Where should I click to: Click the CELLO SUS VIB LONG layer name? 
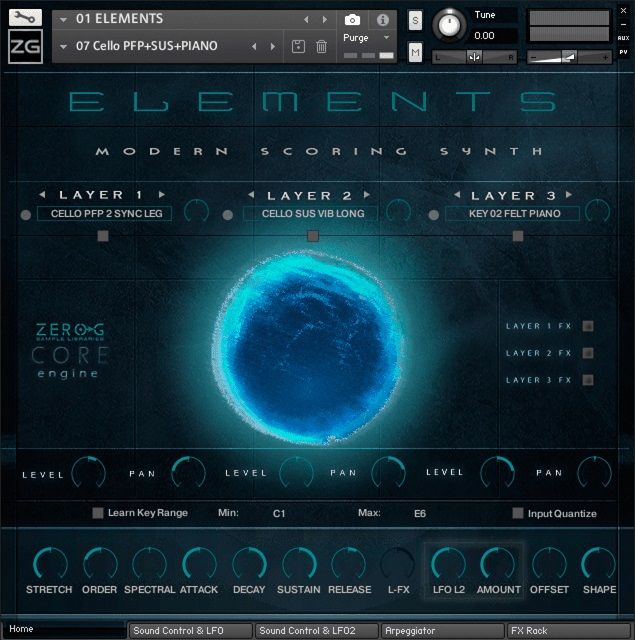tap(312, 214)
